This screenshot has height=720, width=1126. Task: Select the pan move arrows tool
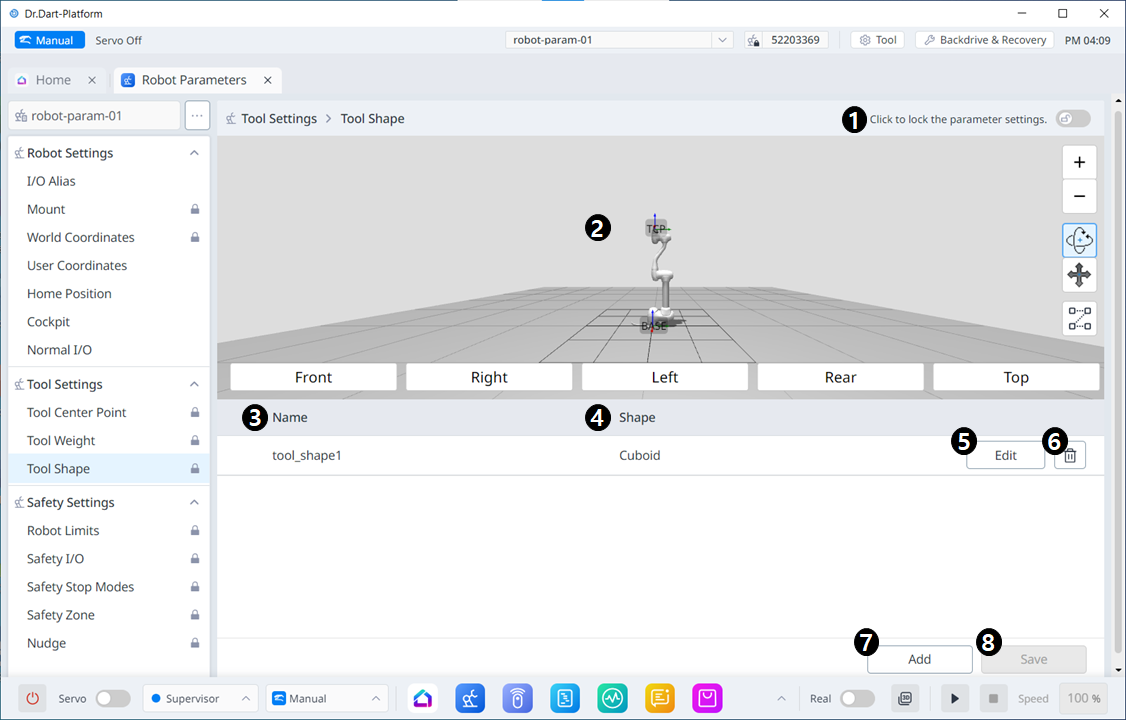(1079, 275)
